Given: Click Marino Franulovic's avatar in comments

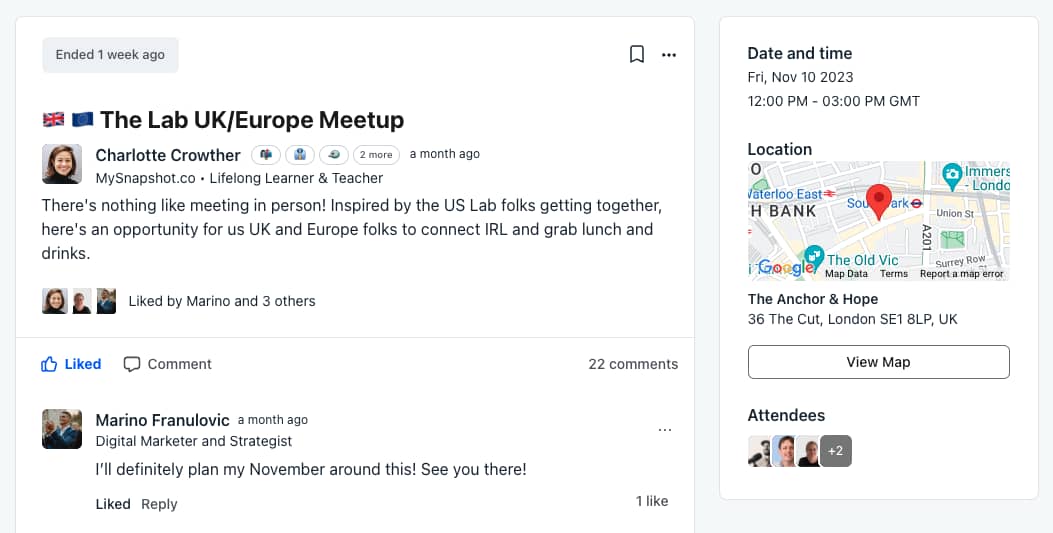Looking at the screenshot, I should click(x=62, y=429).
